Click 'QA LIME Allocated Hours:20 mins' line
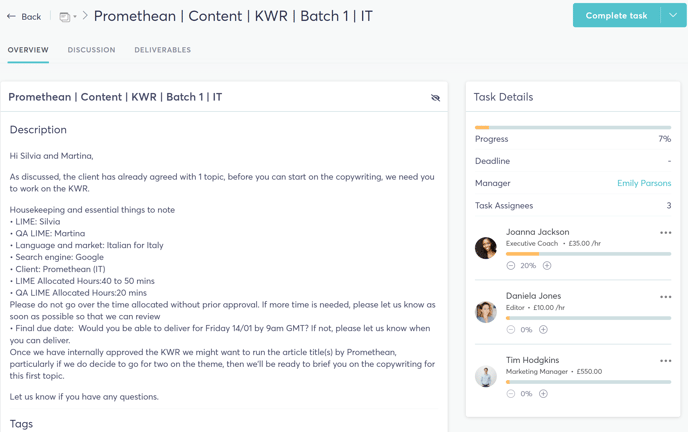The height and width of the screenshot is (432, 688). click(81, 293)
